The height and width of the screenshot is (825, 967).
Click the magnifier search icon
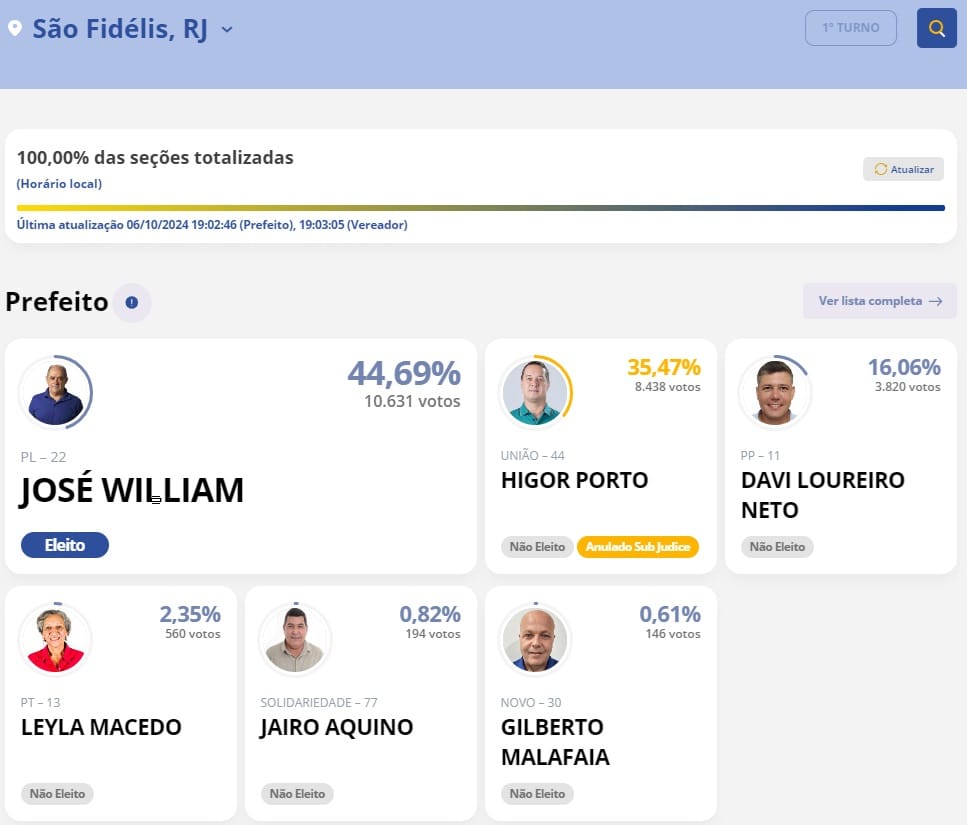pyautogui.click(x=936, y=28)
